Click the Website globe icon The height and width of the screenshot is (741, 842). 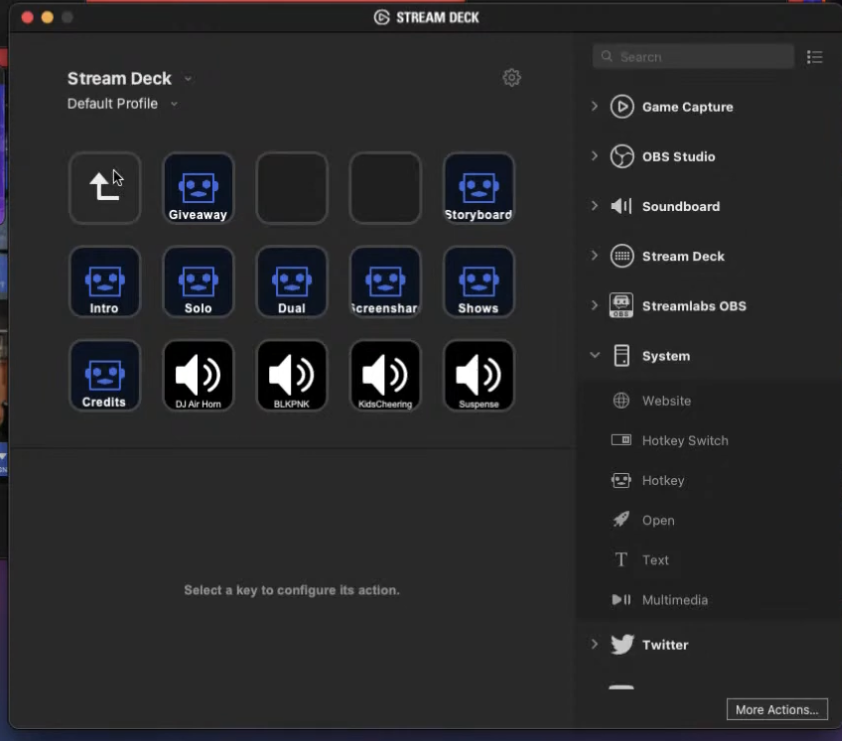point(621,401)
